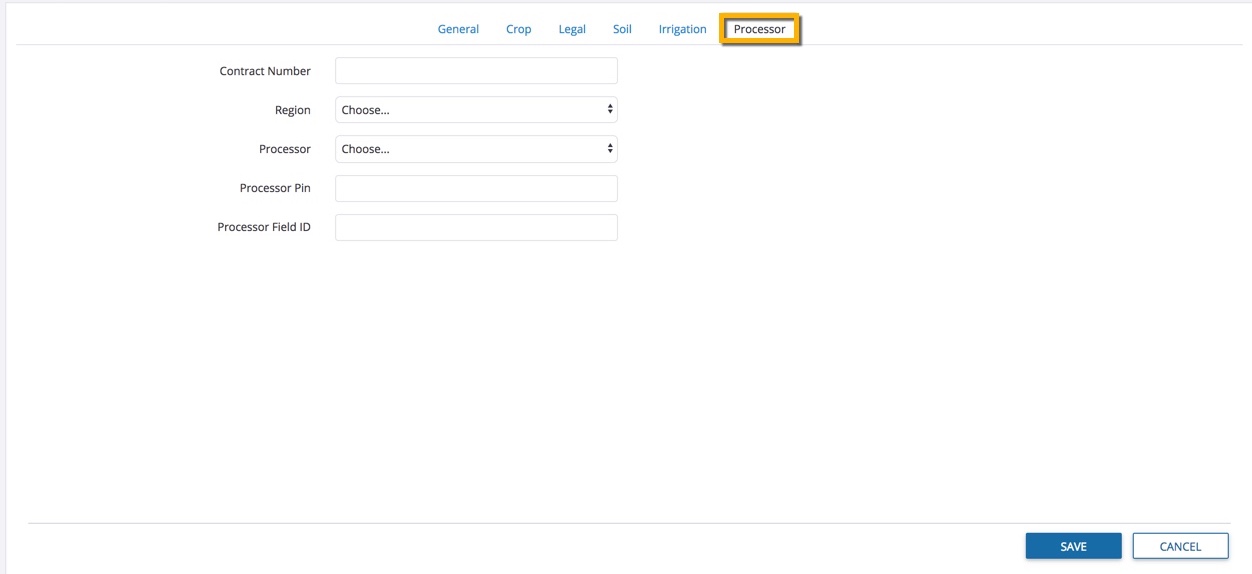Click the Region field label
The height and width of the screenshot is (574, 1252).
click(x=293, y=110)
